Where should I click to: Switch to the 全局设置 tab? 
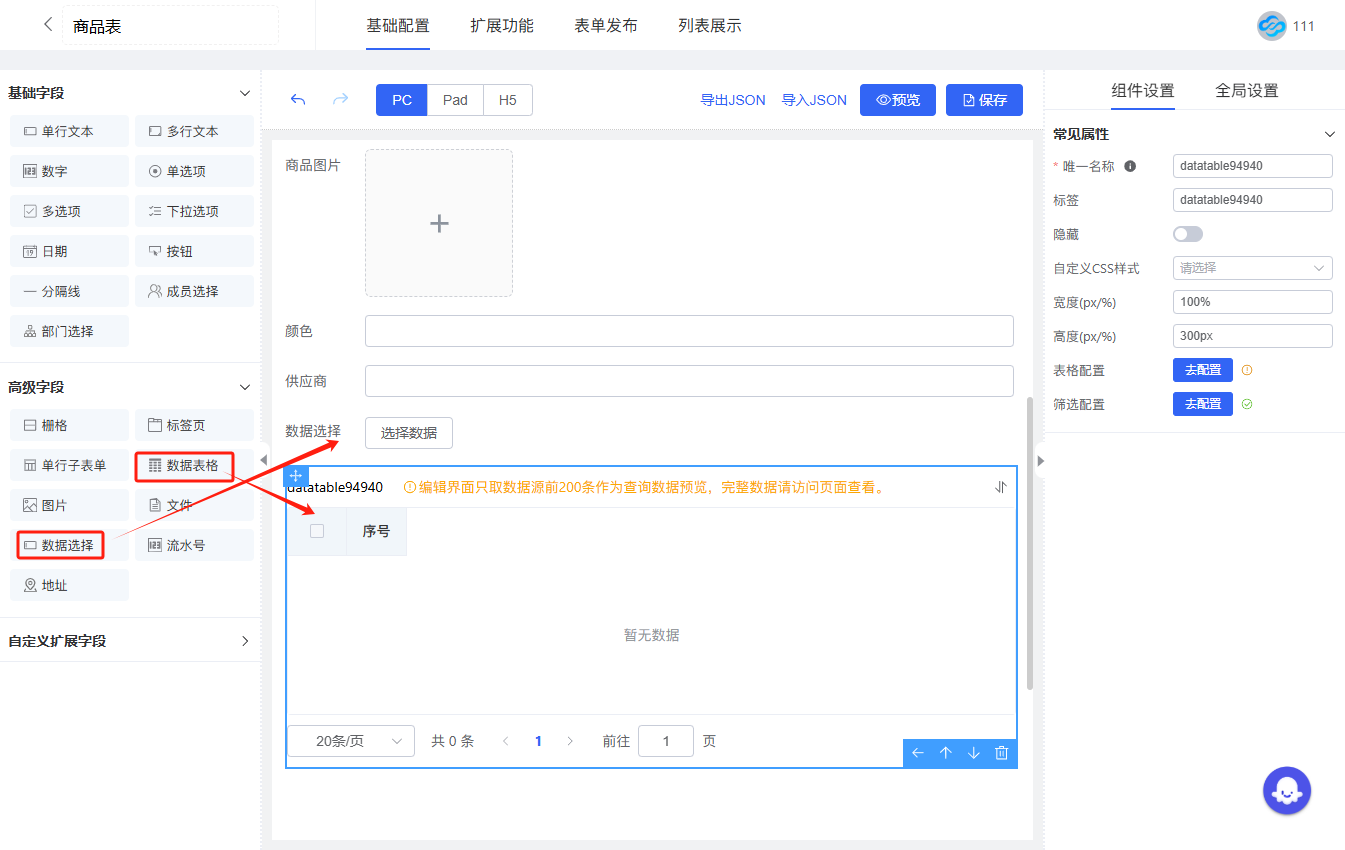coord(1246,91)
